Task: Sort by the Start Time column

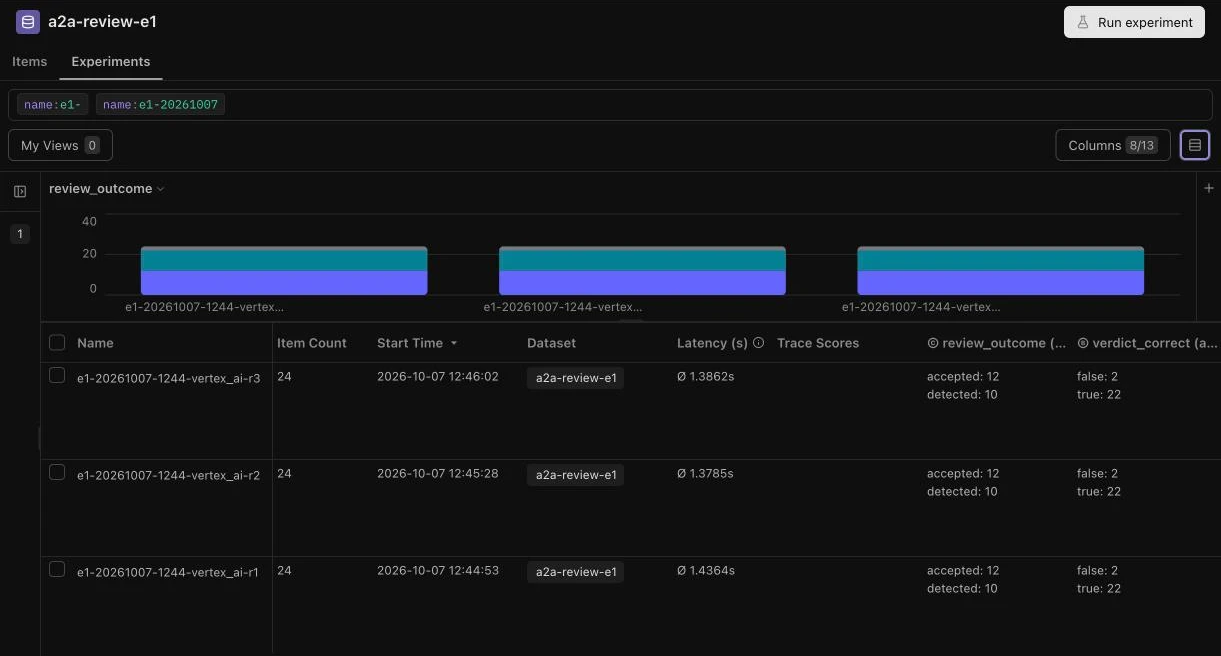Action: [417, 343]
